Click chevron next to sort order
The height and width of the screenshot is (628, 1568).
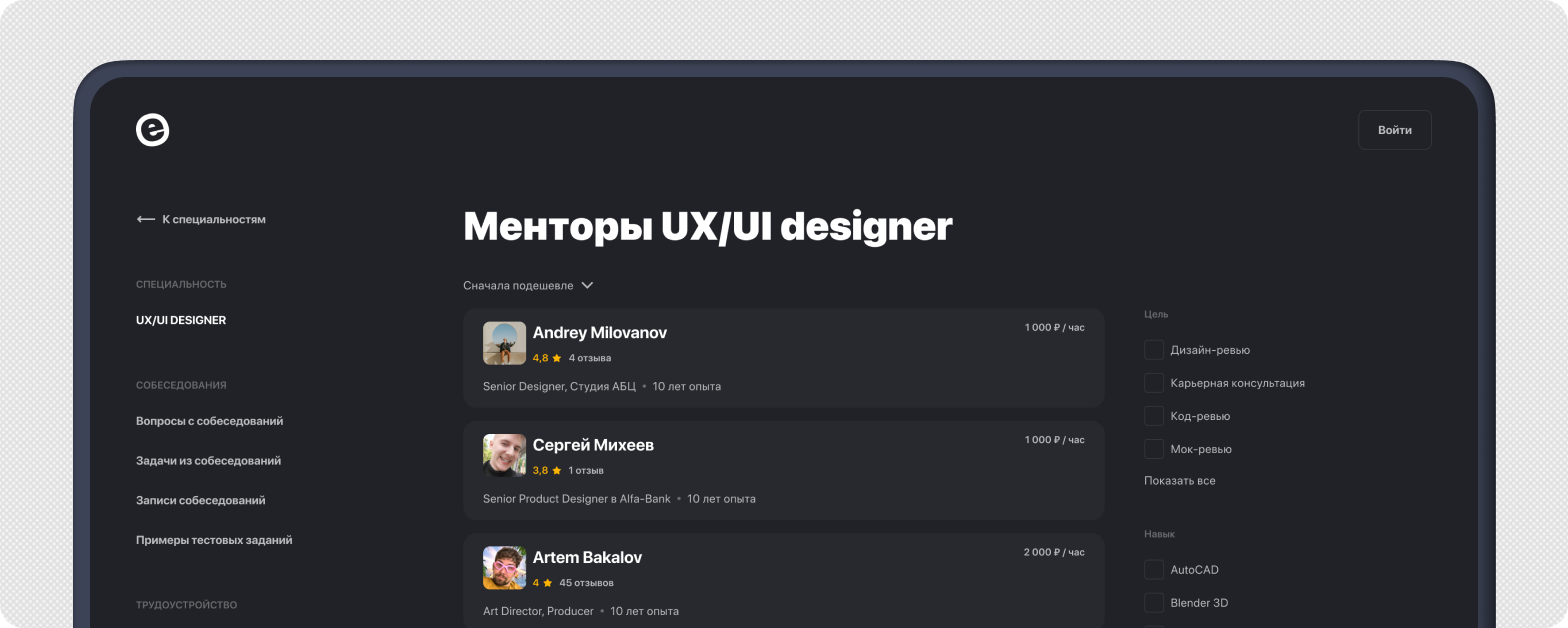pos(587,286)
